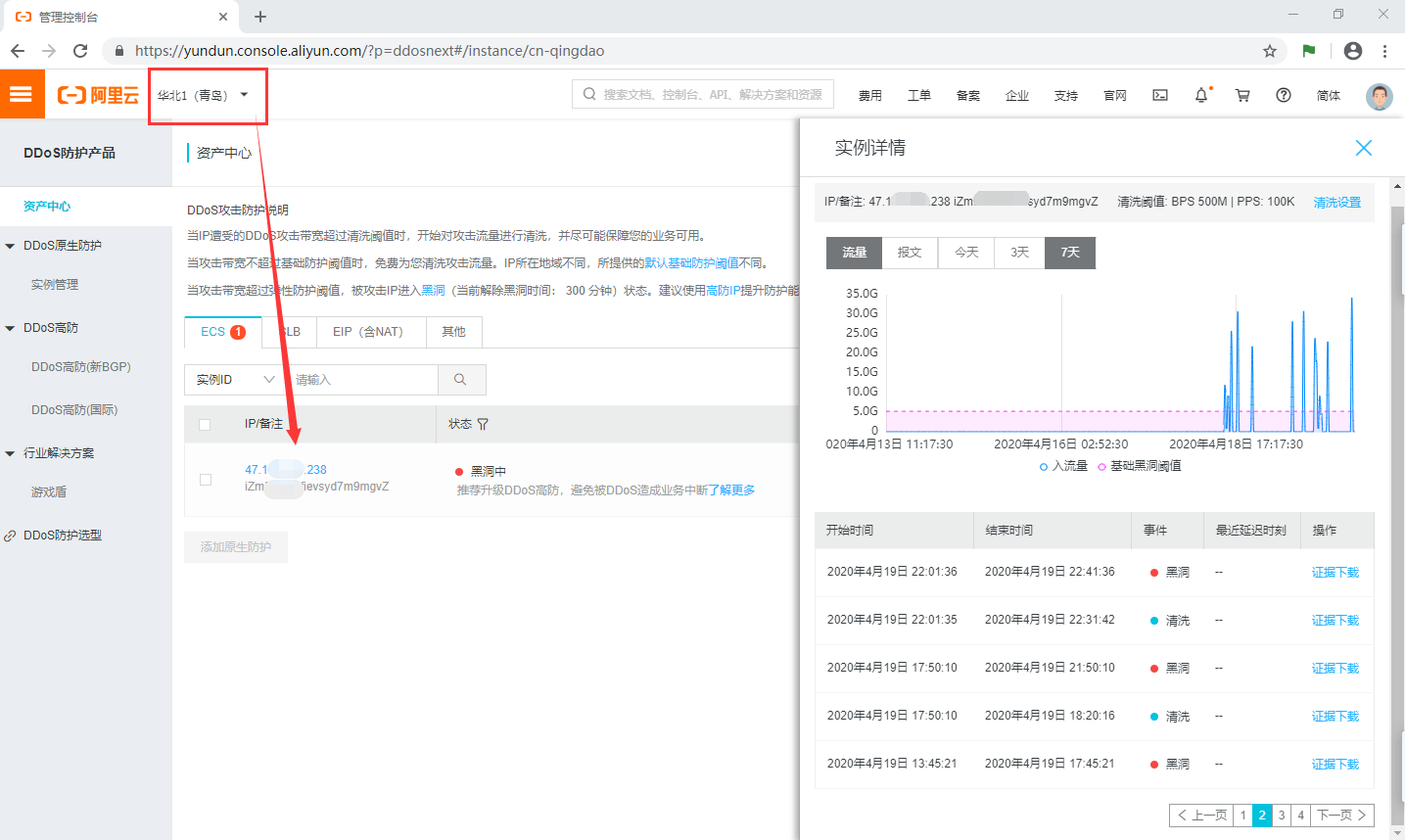Open notifications bell icon

point(1201,95)
